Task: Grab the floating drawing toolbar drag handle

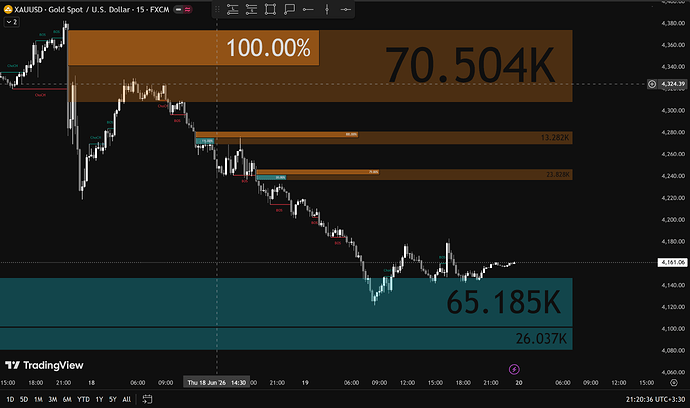Action: [x=217, y=9]
